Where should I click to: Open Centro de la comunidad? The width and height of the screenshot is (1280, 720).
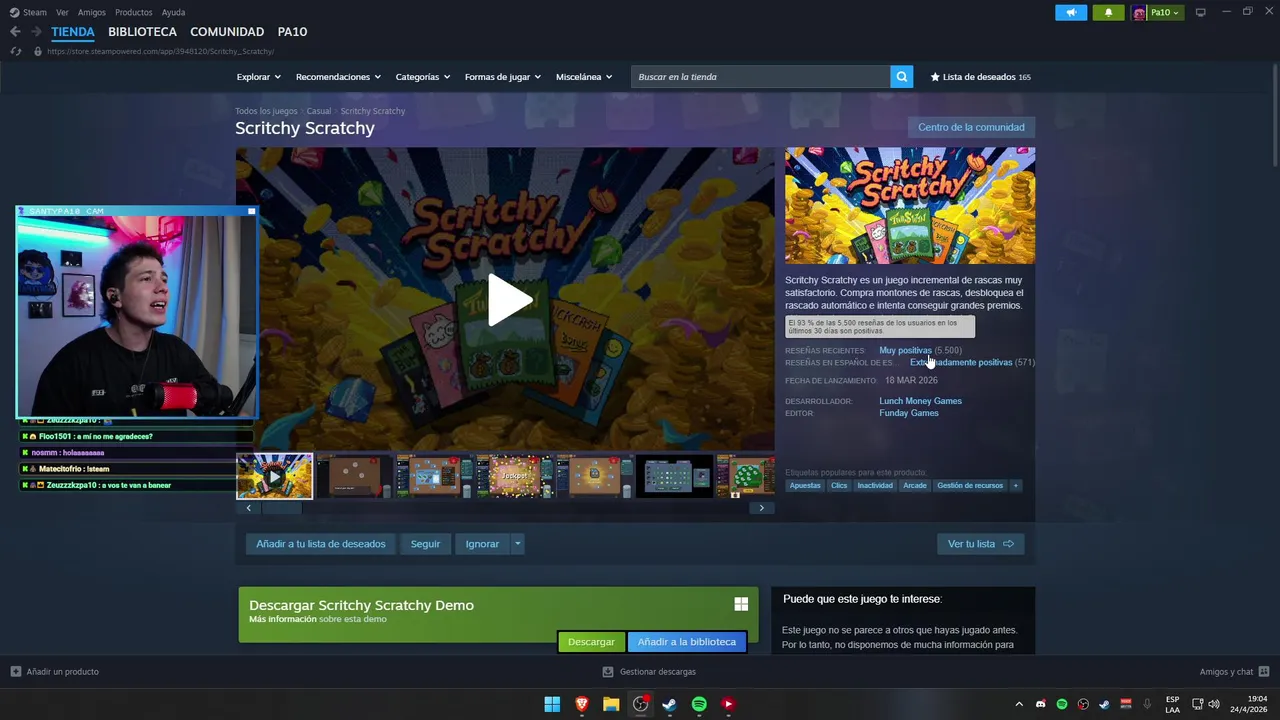tap(971, 127)
